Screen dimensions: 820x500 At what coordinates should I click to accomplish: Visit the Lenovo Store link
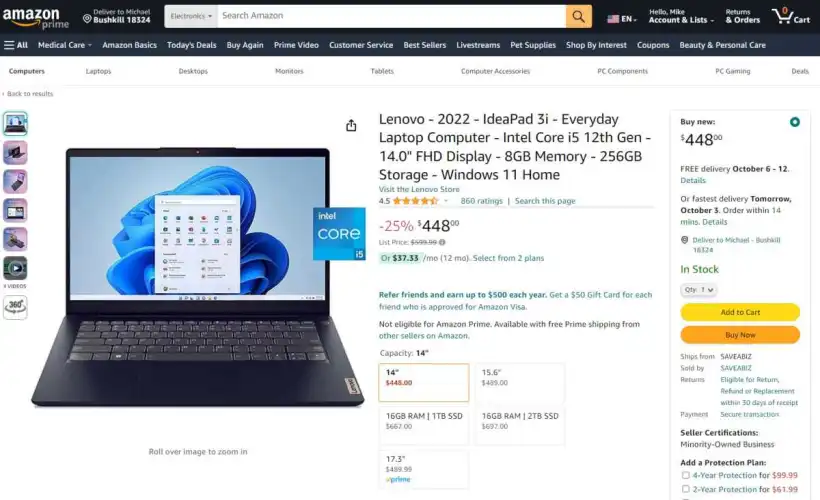pyautogui.click(x=419, y=189)
